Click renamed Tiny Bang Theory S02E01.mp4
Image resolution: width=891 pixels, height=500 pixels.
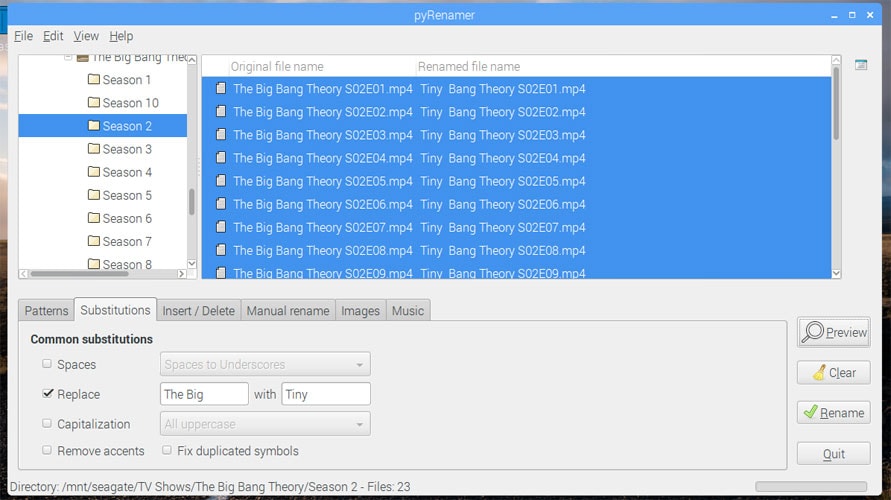[503, 89]
